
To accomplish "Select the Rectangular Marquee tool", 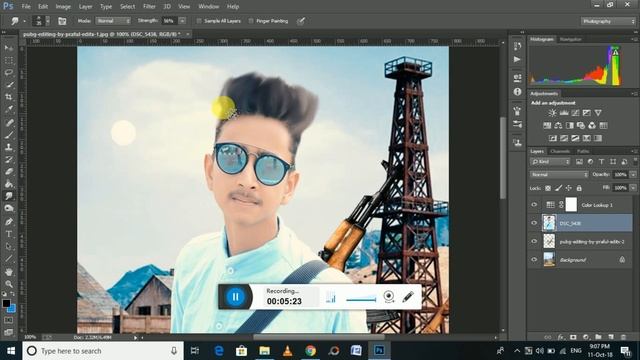I will tap(9, 60).
